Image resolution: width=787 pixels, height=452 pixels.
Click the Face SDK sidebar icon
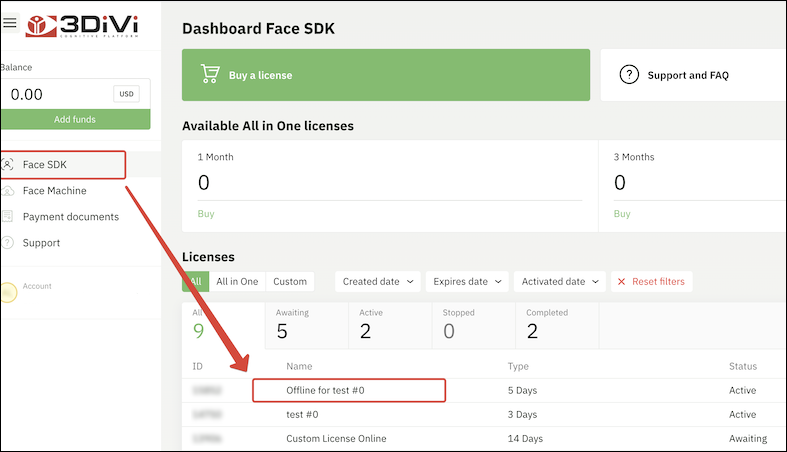[8, 165]
